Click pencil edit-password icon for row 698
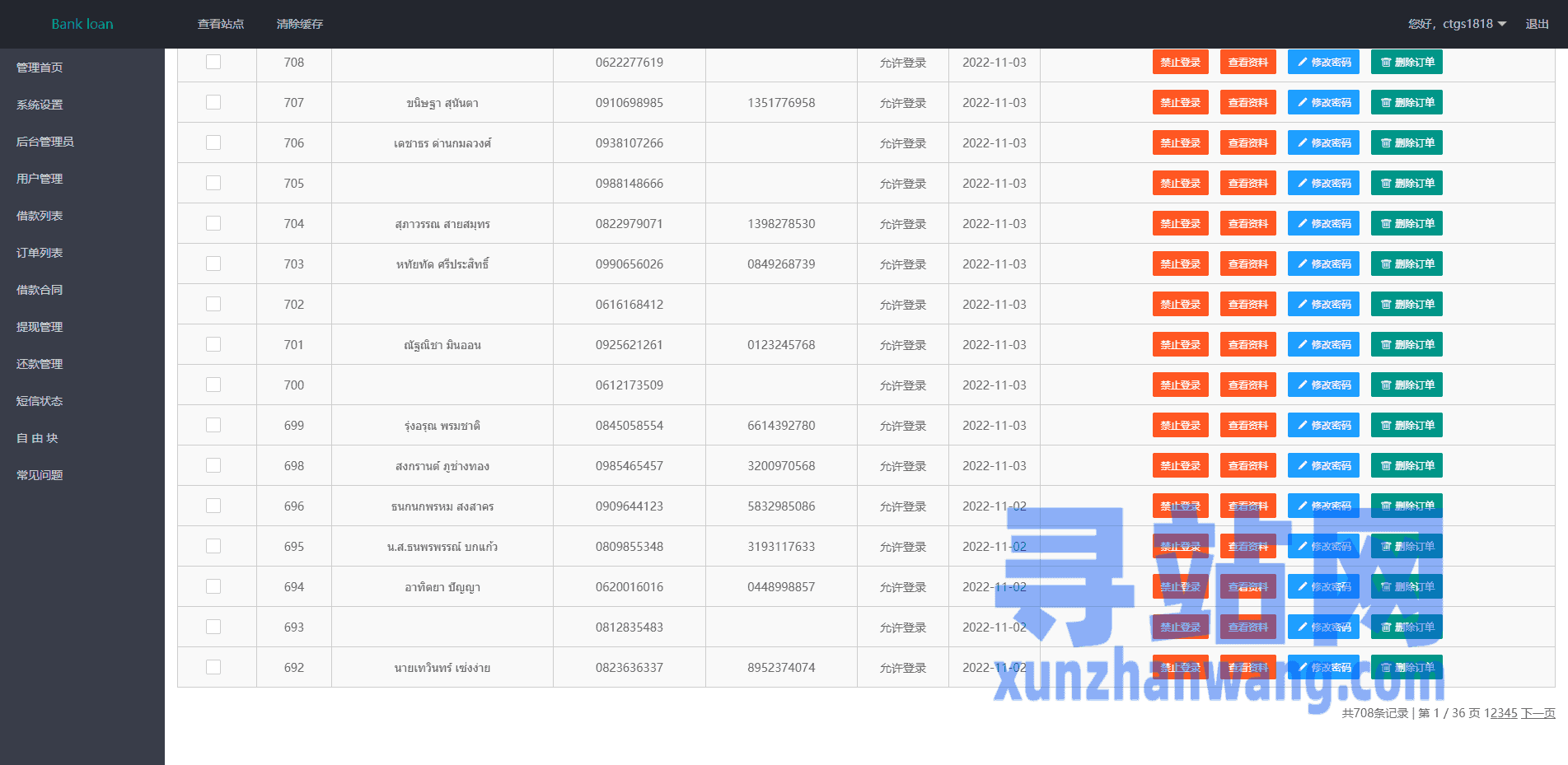Screen dimensions: 1568x765 tap(1303, 466)
